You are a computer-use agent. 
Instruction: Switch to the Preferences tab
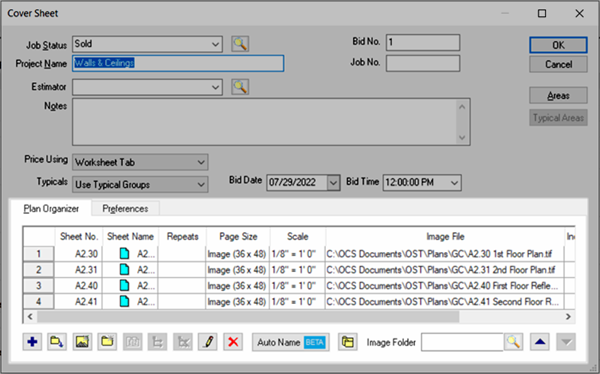pyautogui.click(x=125, y=209)
